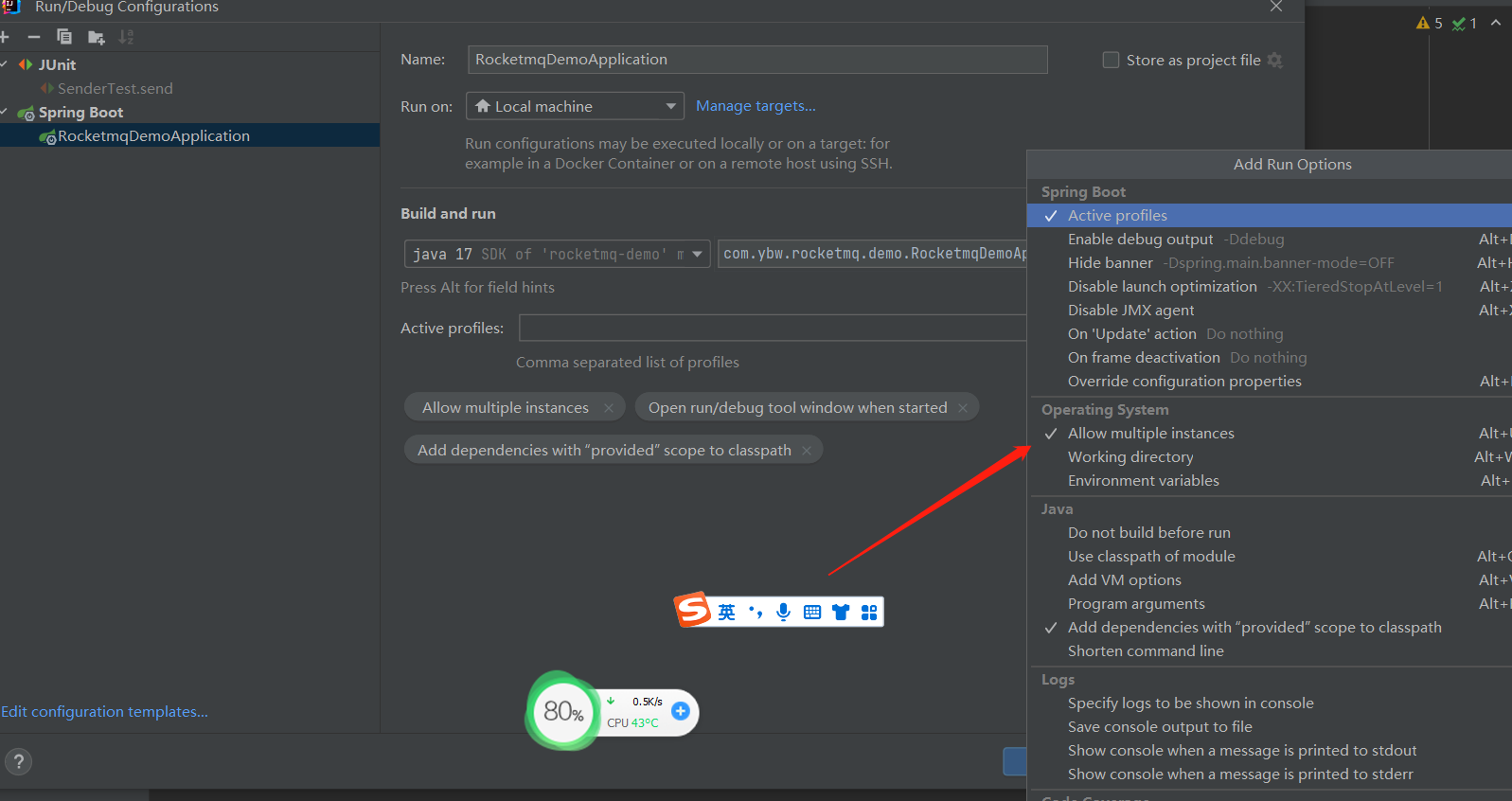Open the Sogou toolbox grid icon

tap(869, 612)
